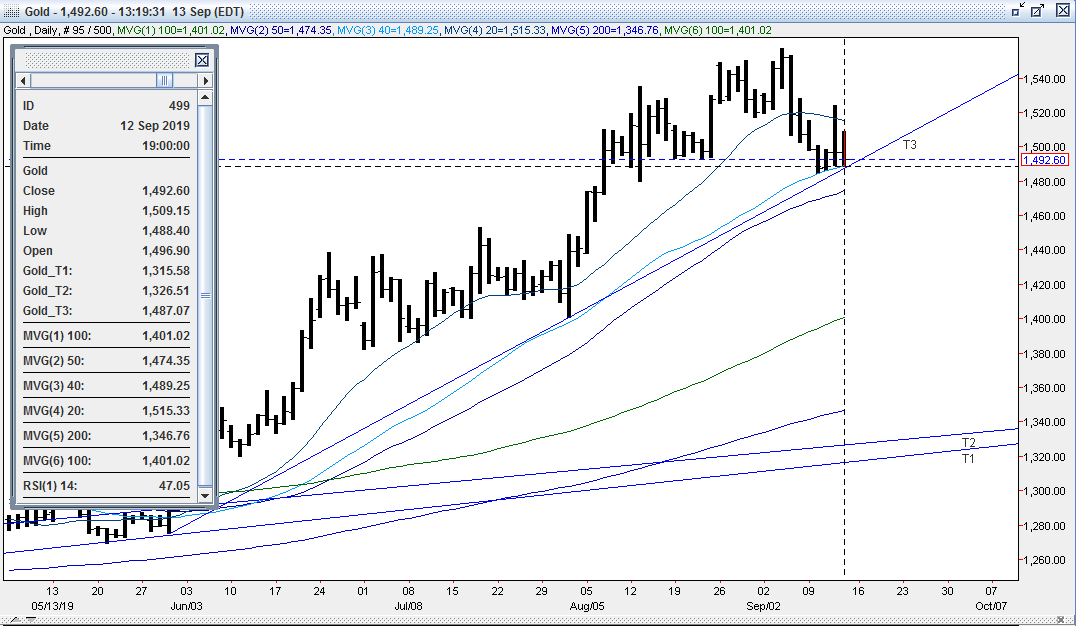
Task: Click the data panel's horizontal scrollbar thumb
Action: pyautogui.click(x=165, y=80)
